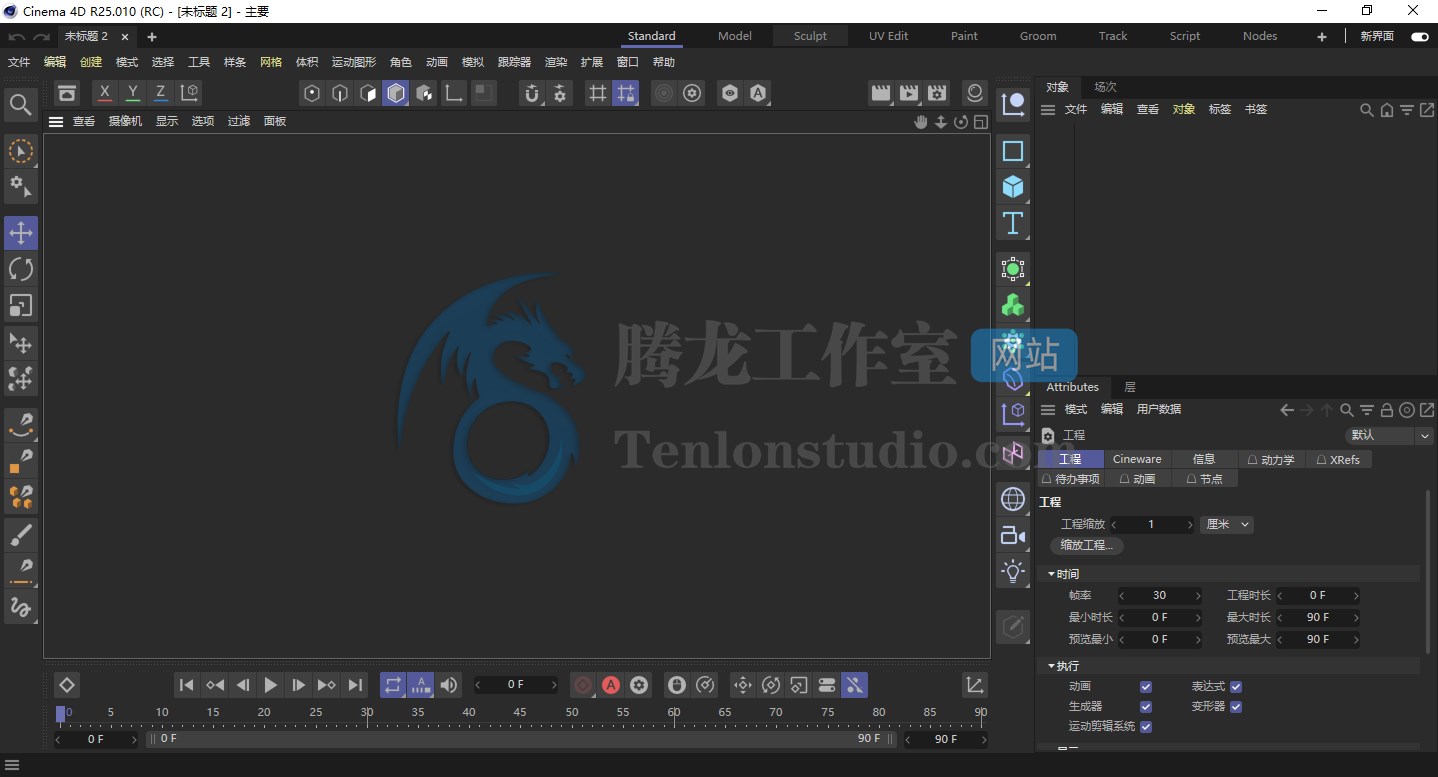Select the Scale tool
The height and width of the screenshot is (777, 1438).
tap(21, 305)
